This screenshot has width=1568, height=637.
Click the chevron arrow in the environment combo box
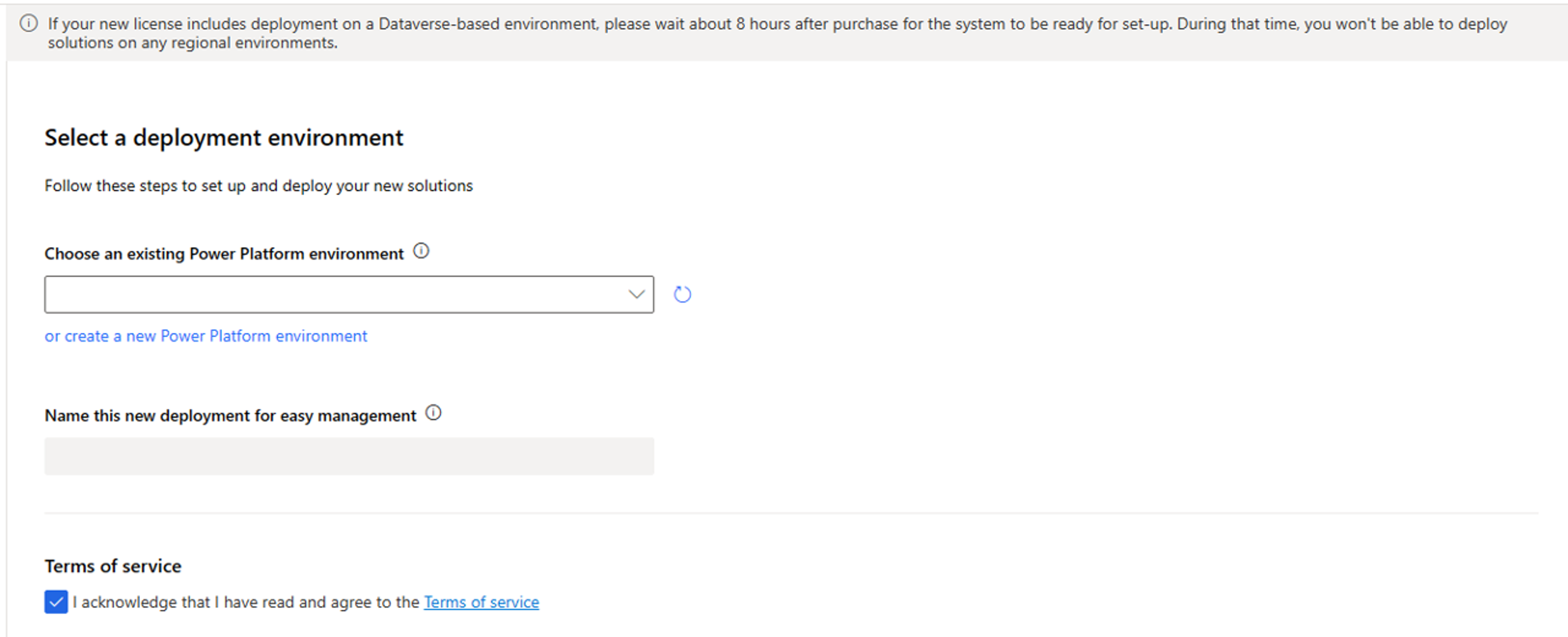click(636, 295)
